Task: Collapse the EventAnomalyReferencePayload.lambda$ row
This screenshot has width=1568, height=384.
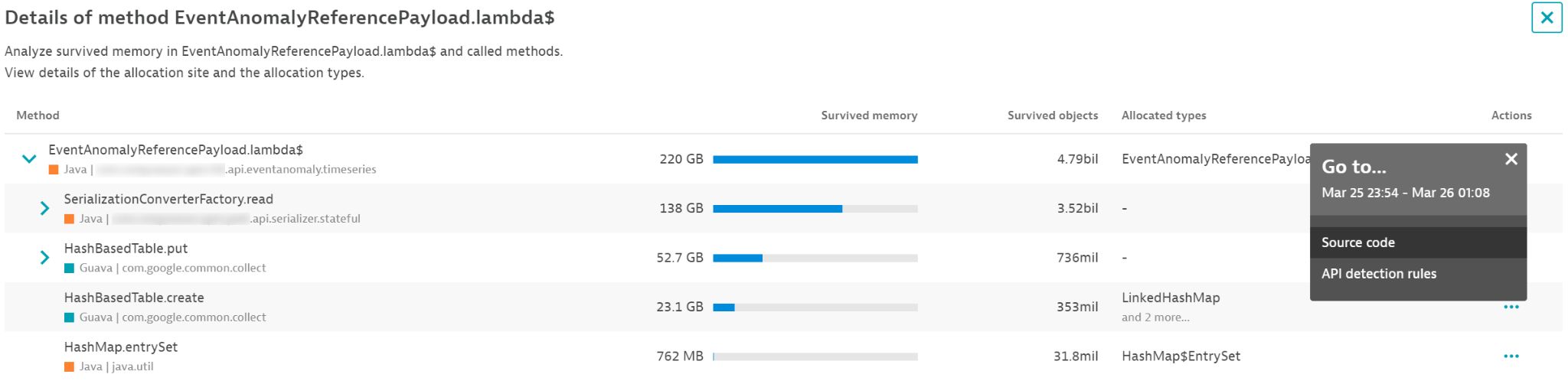Action: tap(29, 159)
